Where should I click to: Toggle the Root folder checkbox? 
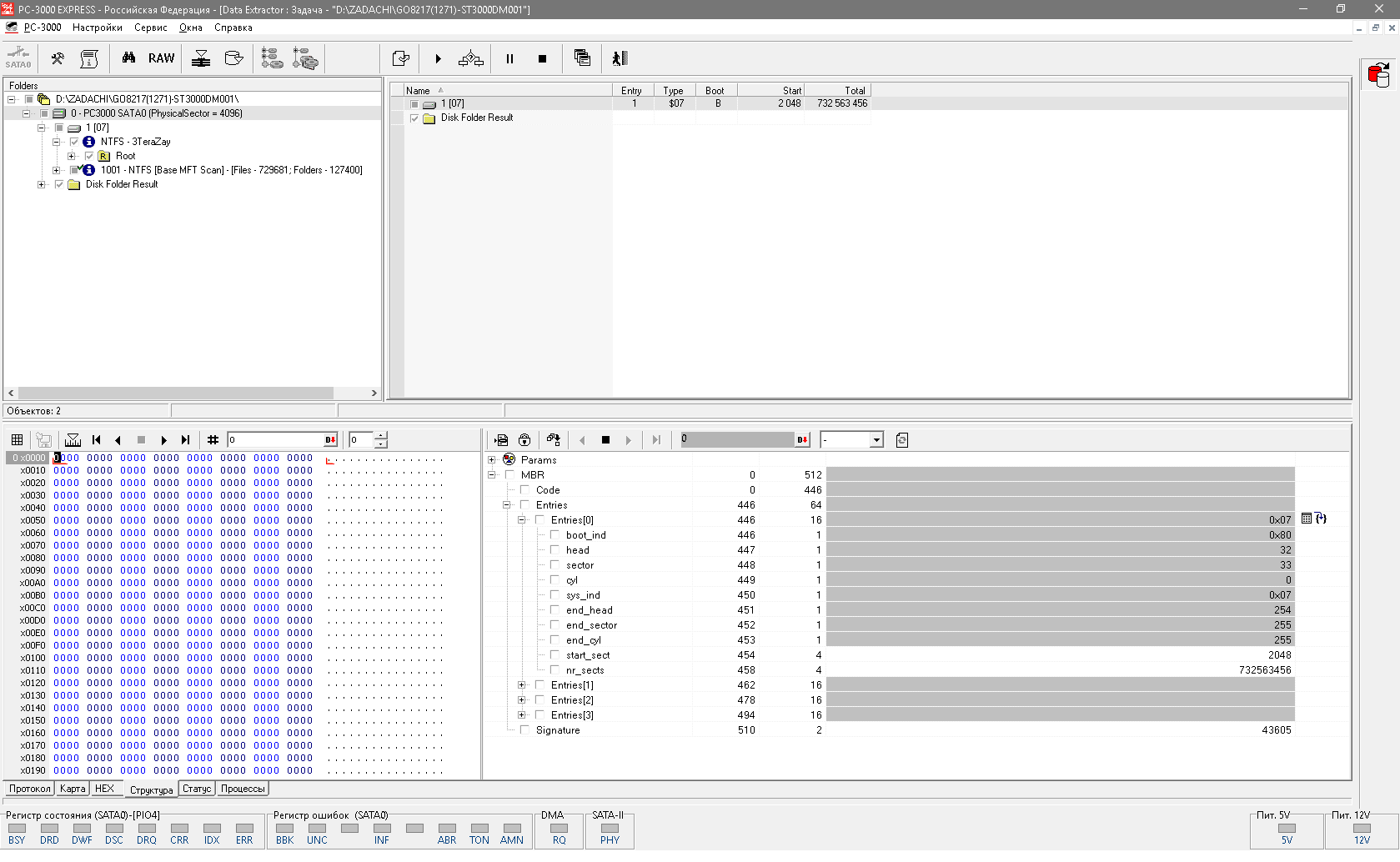click(x=89, y=156)
